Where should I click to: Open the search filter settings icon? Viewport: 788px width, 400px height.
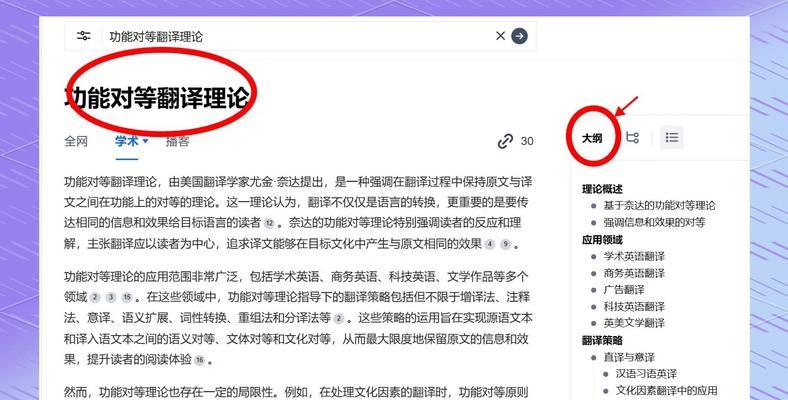pos(83,36)
